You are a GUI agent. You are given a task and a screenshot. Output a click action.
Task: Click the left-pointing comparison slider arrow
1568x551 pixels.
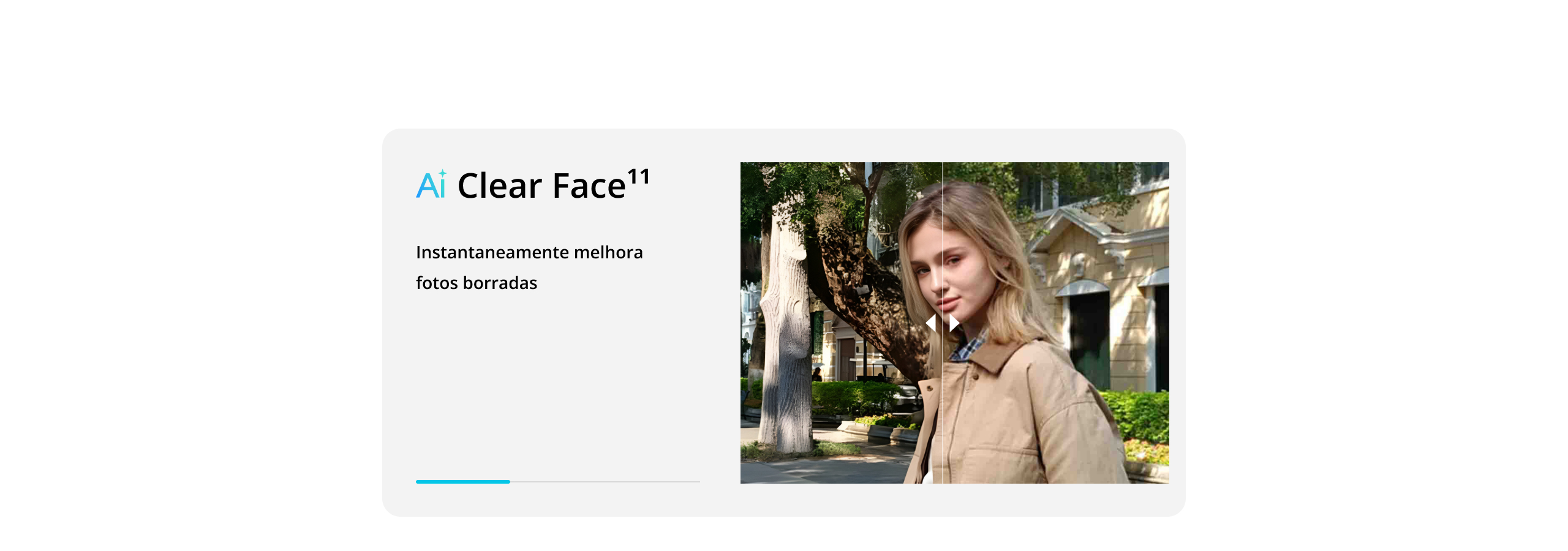tap(931, 323)
